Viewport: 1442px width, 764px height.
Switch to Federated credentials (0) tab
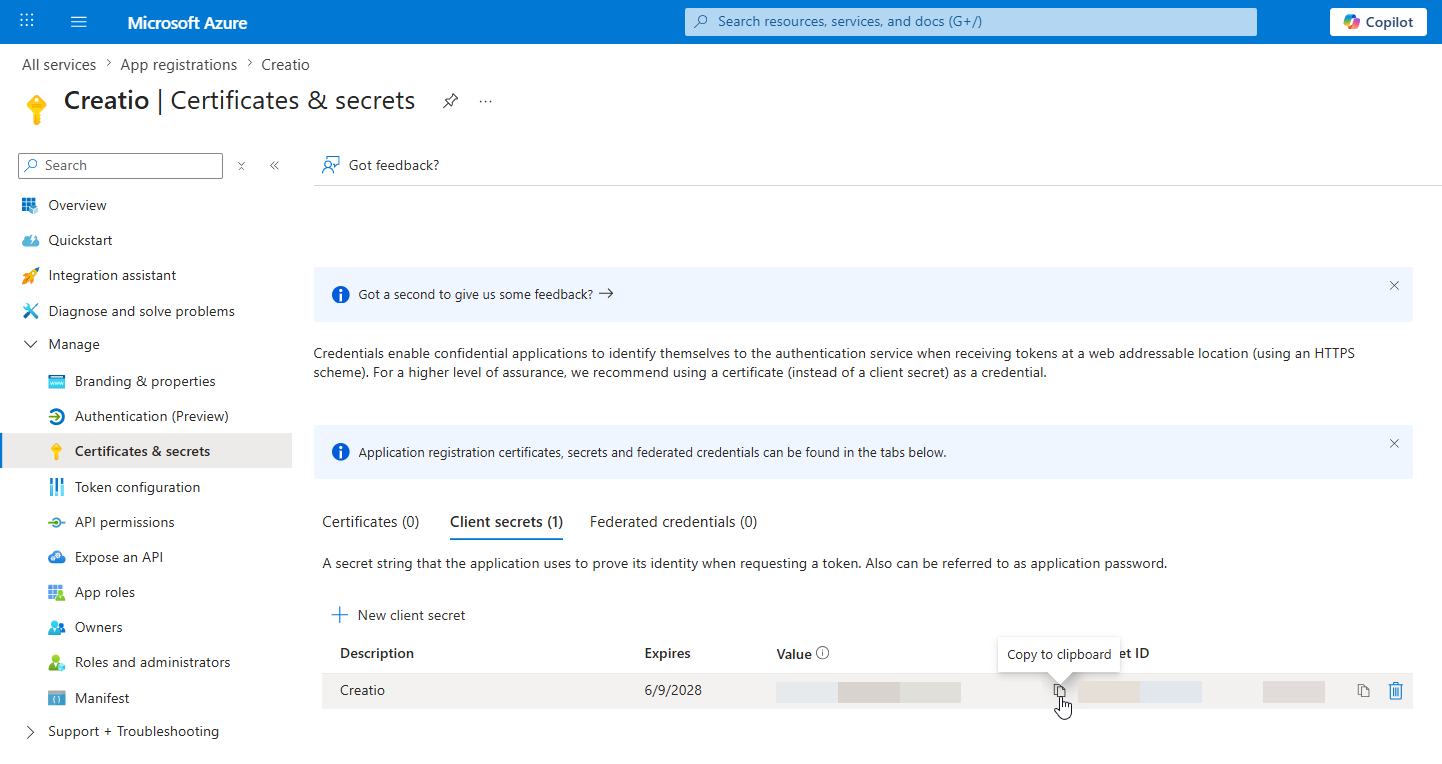point(673,522)
